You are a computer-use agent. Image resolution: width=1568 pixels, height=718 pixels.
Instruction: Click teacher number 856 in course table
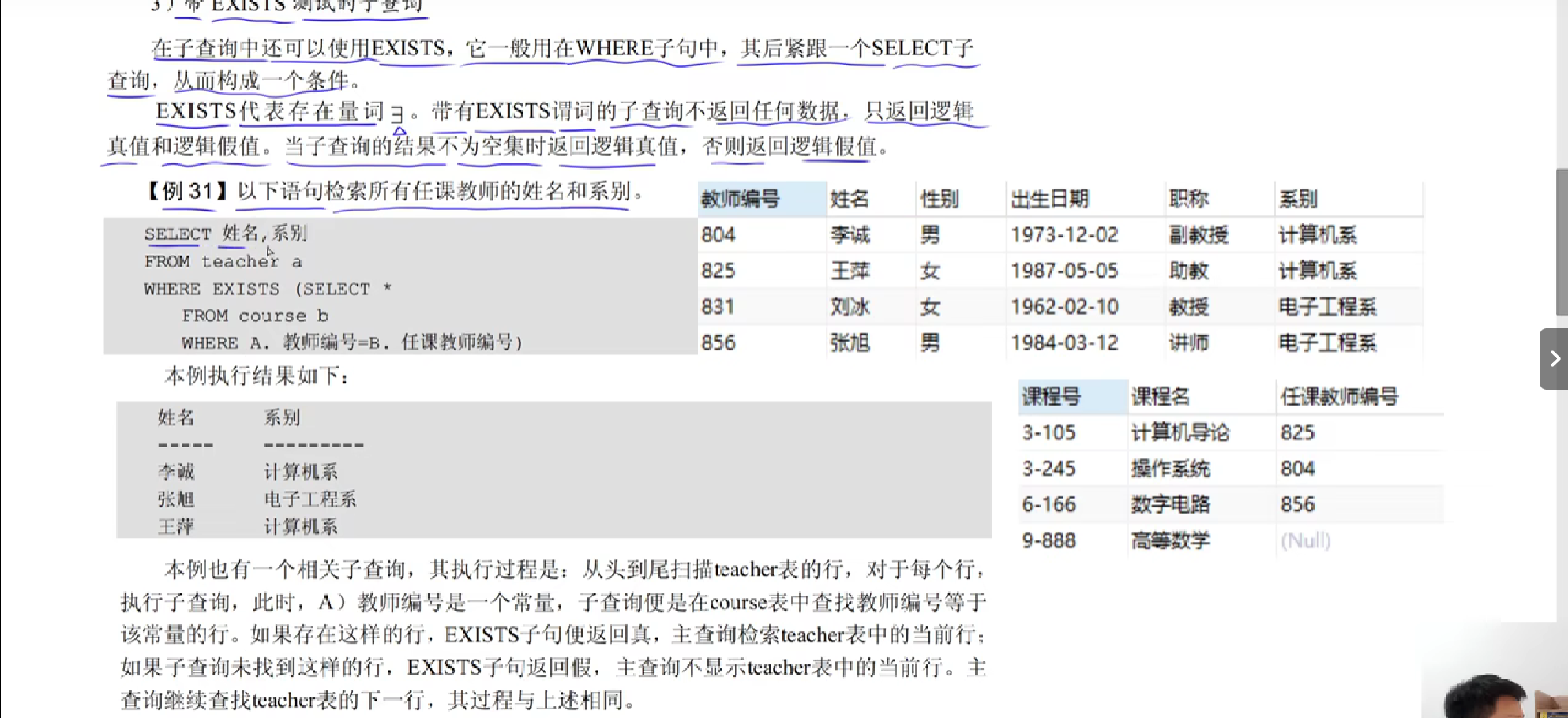click(x=1298, y=505)
